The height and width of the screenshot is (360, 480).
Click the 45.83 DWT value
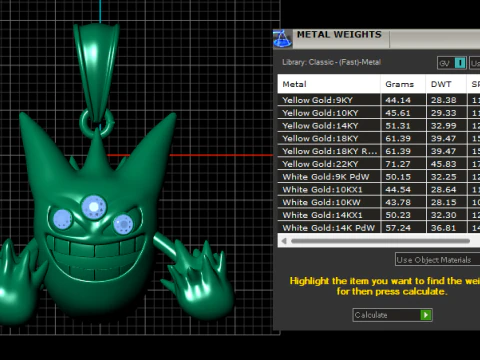(443, 164)
